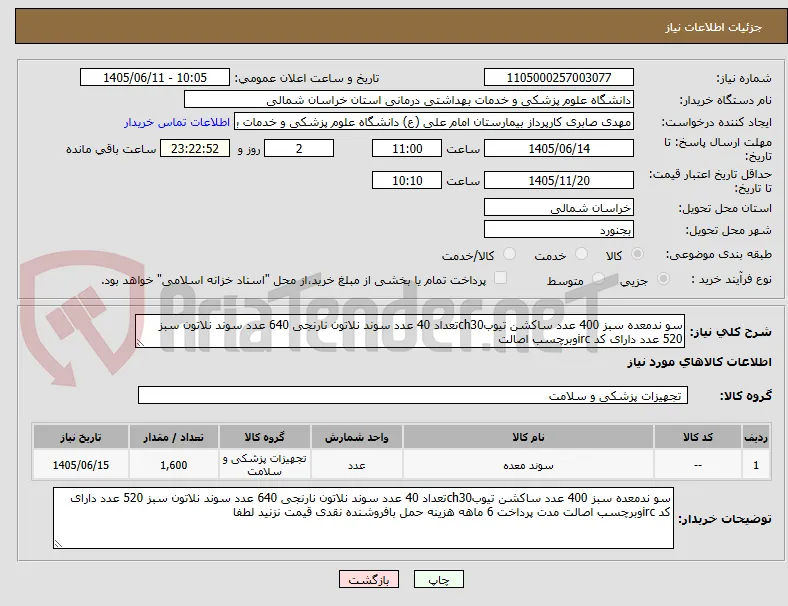This screenshot has width=788, height=606.
Task: Click the validity time field 10:10
Action: (x=407, y=180)
